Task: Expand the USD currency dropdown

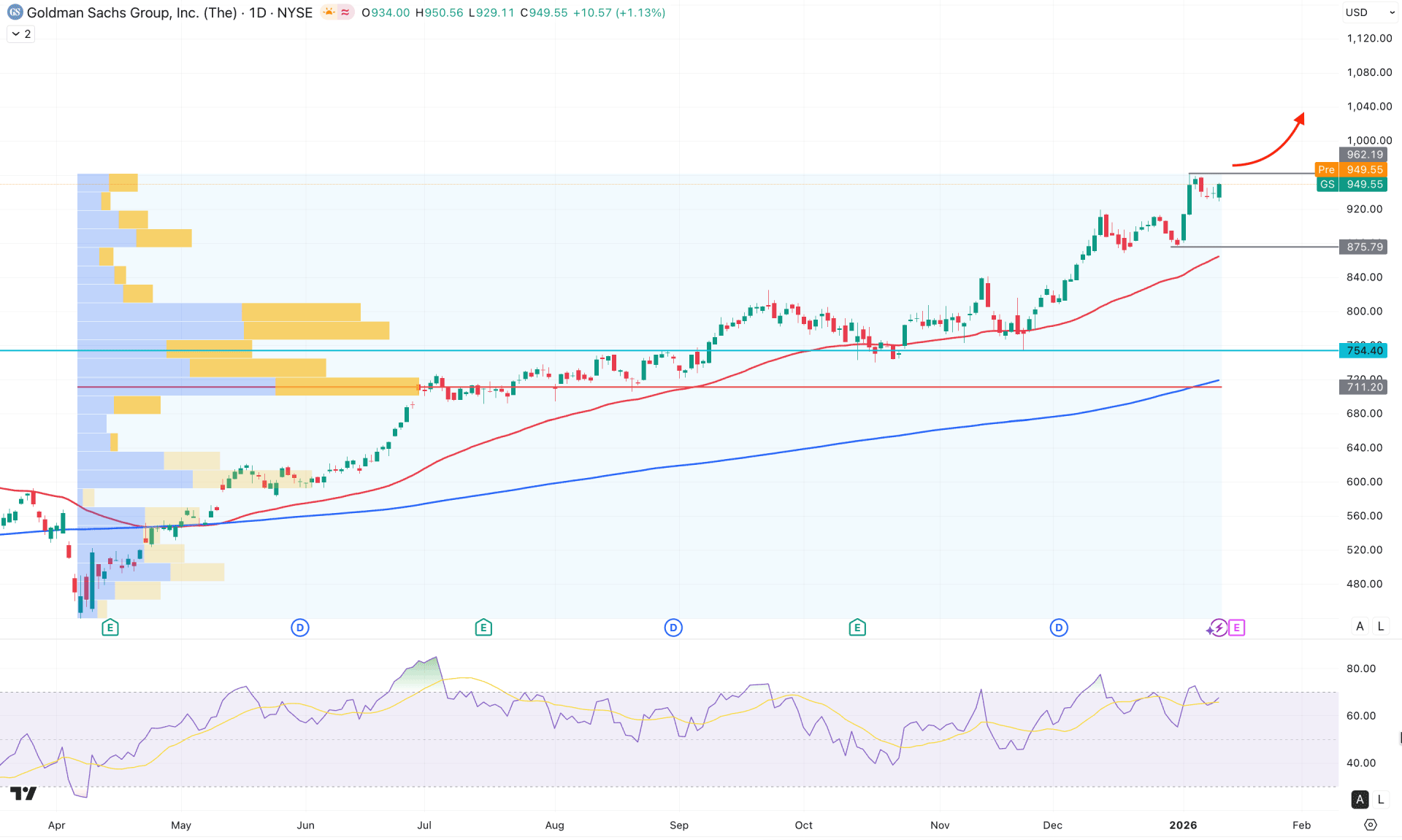Action: pyautogui.click(x=1370, y=12)
